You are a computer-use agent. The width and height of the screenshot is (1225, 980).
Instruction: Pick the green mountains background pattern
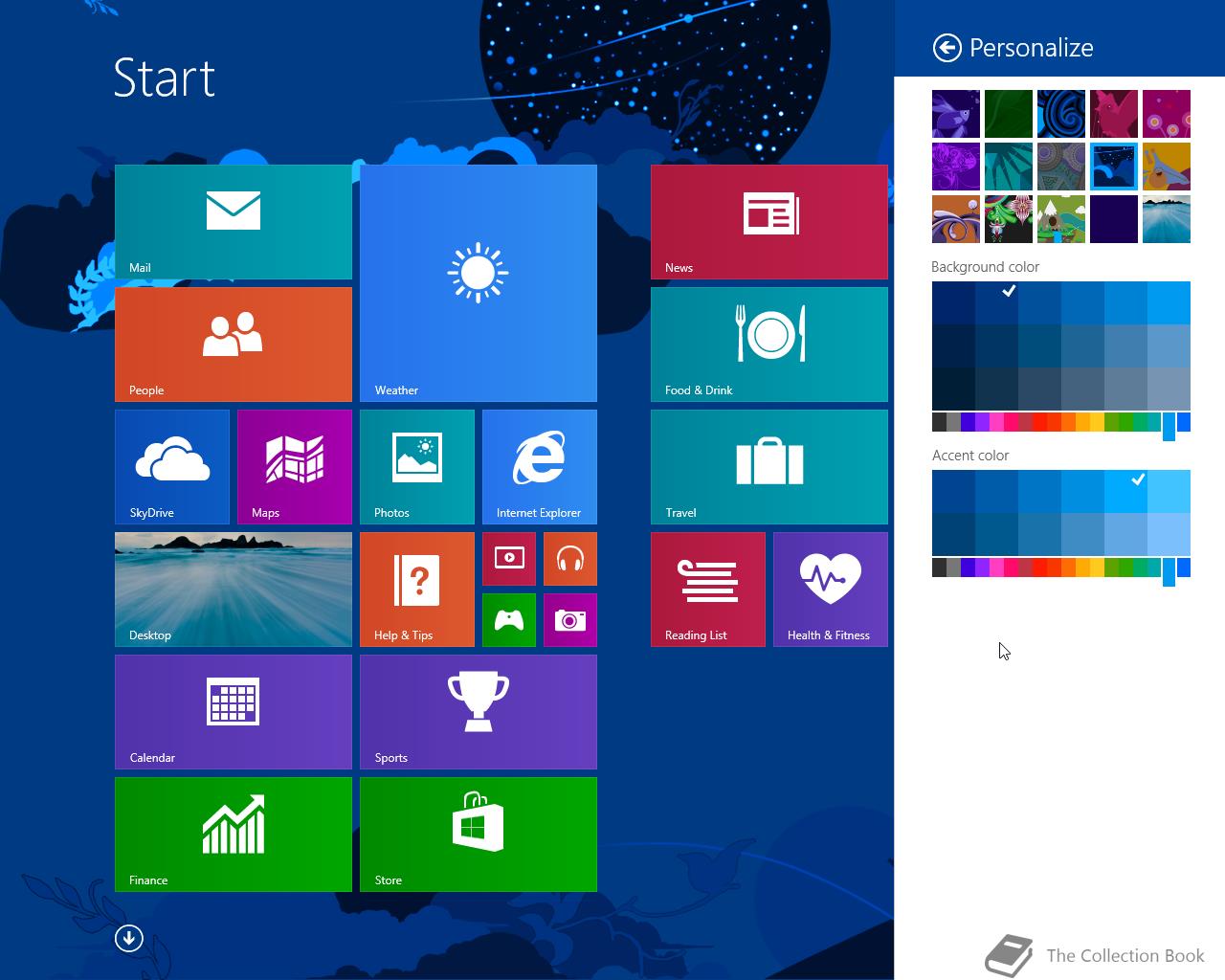pyautogui.click(x=1061, y=219)
